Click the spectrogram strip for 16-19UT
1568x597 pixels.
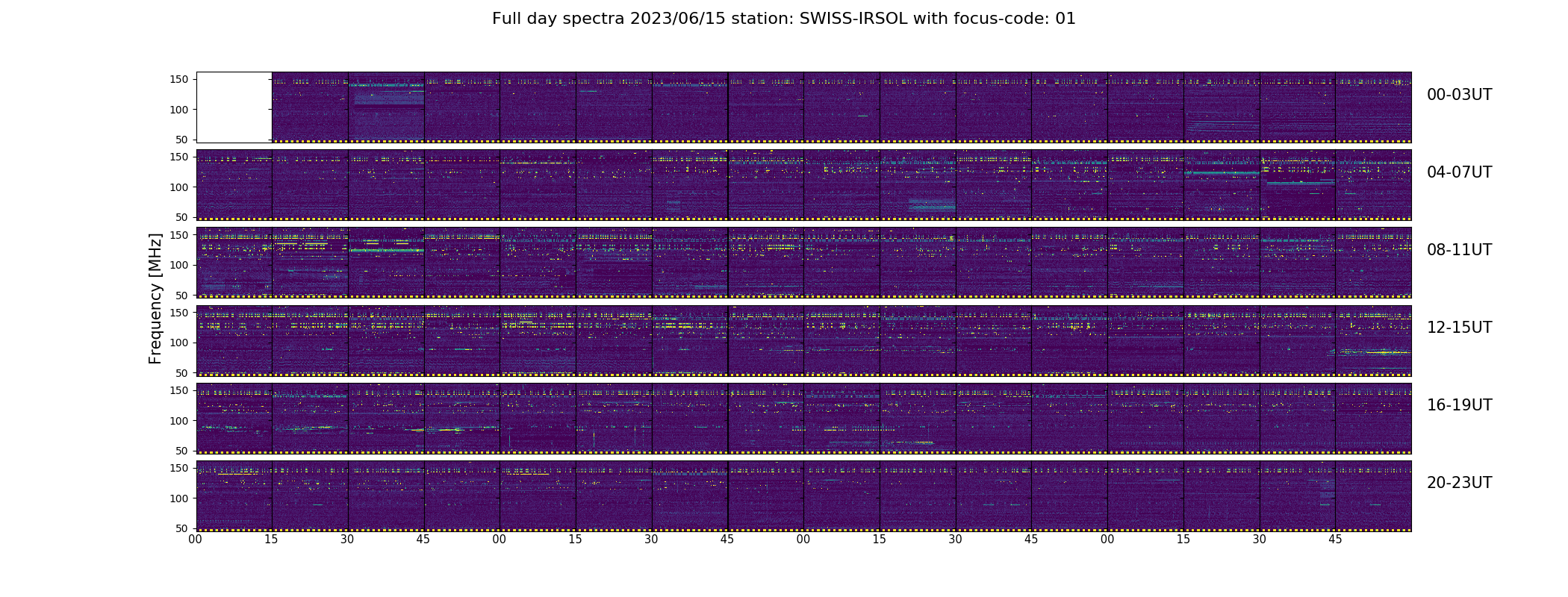click(803, 418)
